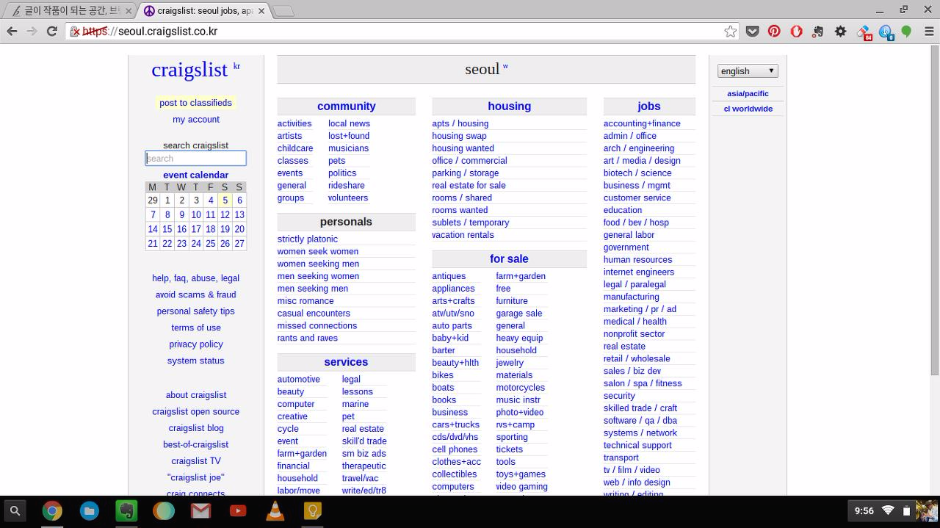Viewport: 940px width, 528px height.
Task: Open the english language dropdown
Action: [x=747, y=71]
